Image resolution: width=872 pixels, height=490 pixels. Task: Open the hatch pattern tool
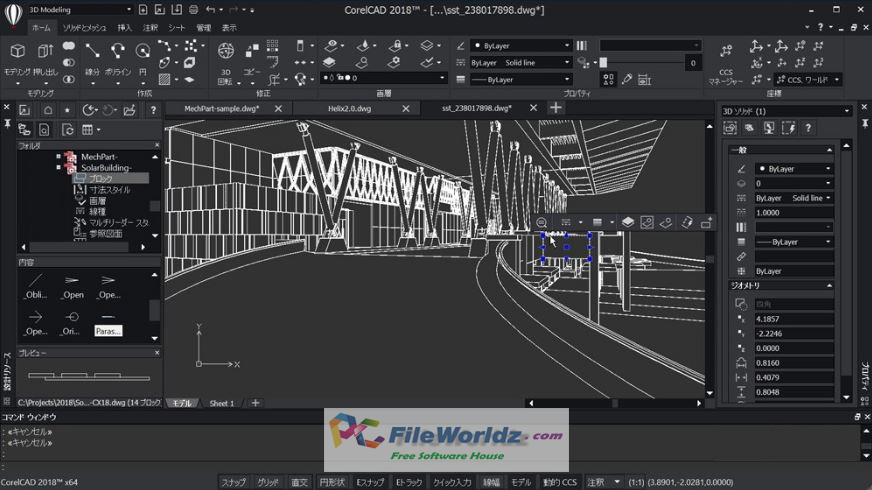pos(164,80)
